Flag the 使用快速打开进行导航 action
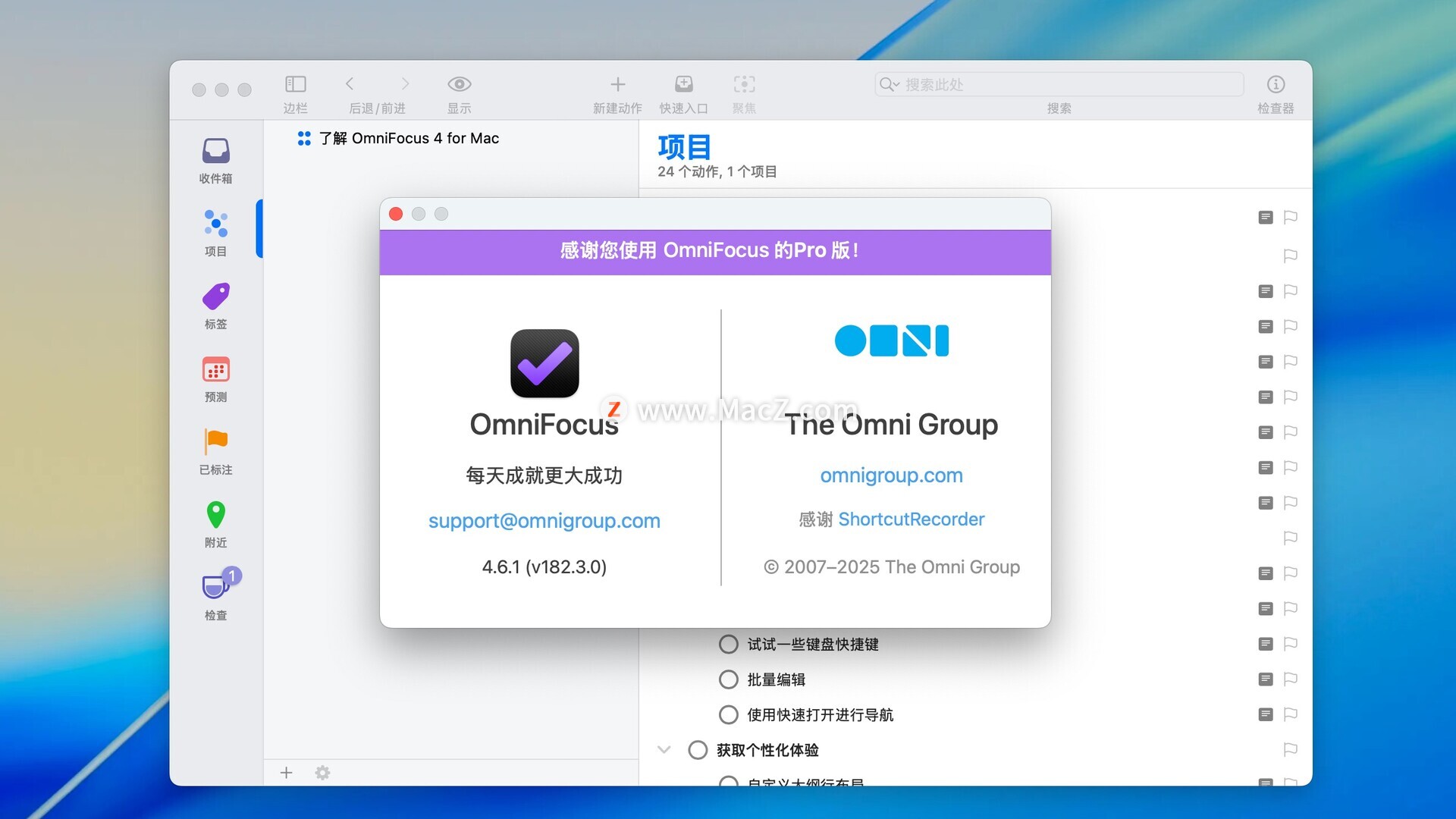Viewport: 1456px width, 819px height. (x=1290, y=714)
